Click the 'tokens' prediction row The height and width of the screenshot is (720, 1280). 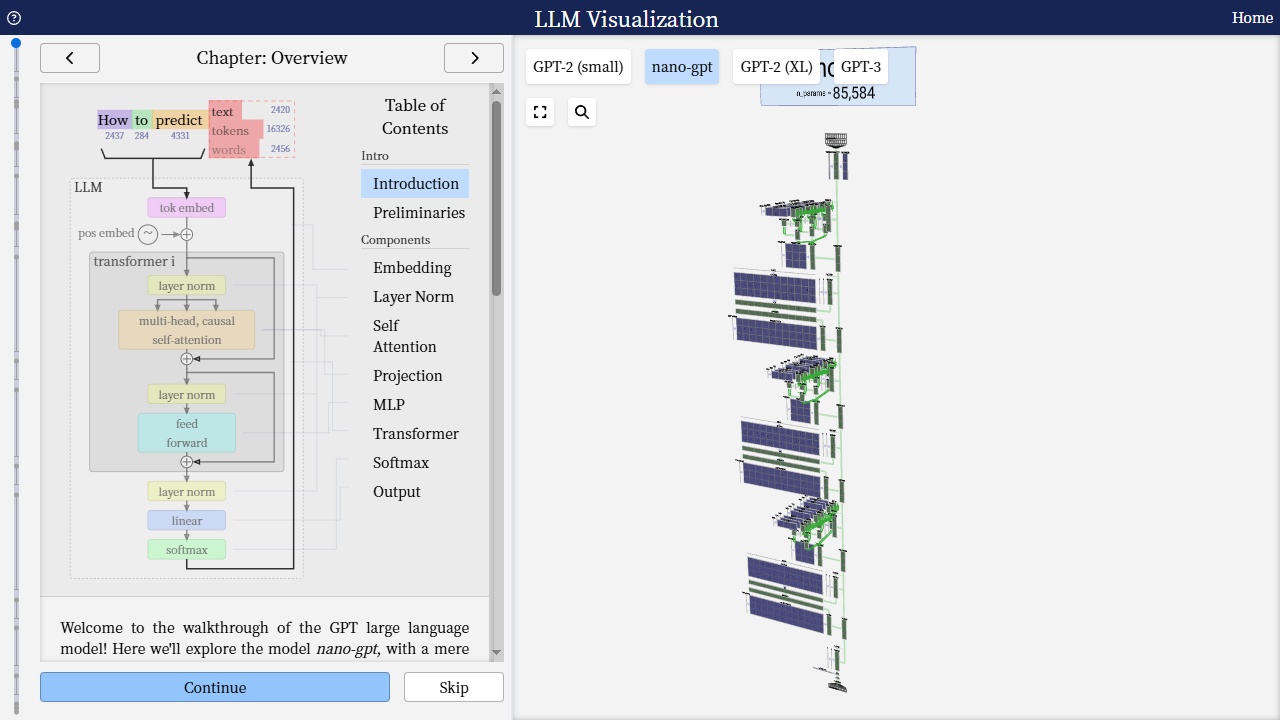(236, 130)
